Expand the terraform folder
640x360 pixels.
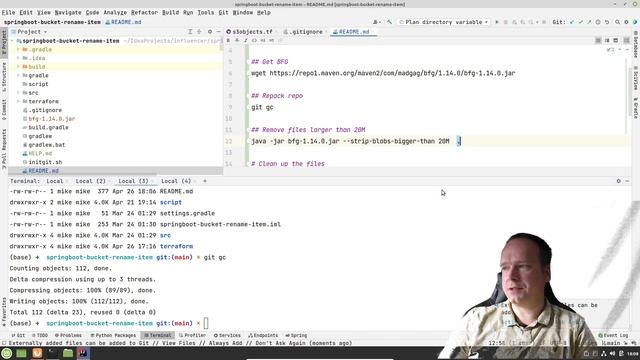18,101
